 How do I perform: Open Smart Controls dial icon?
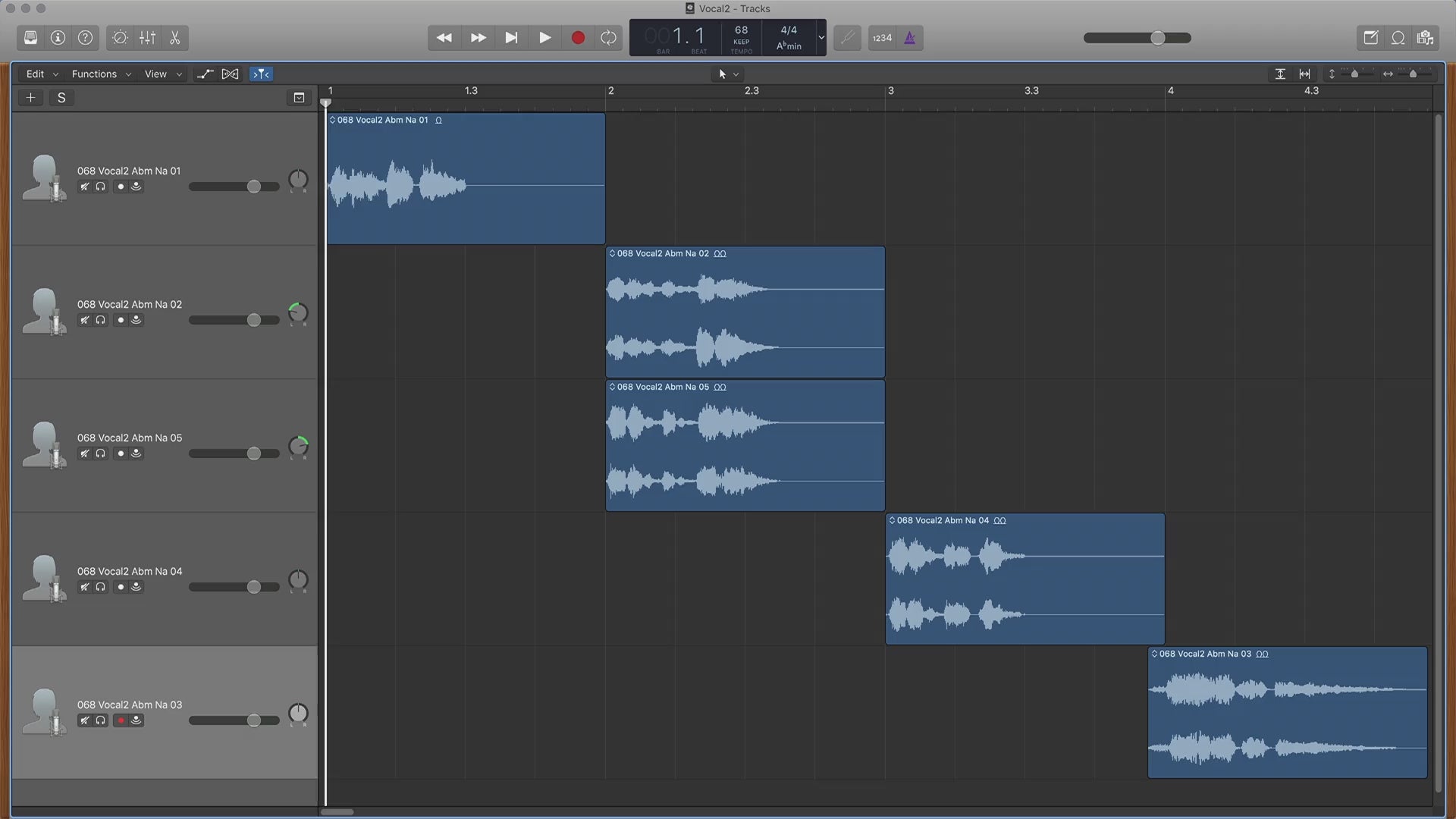[x=120, y=38]
